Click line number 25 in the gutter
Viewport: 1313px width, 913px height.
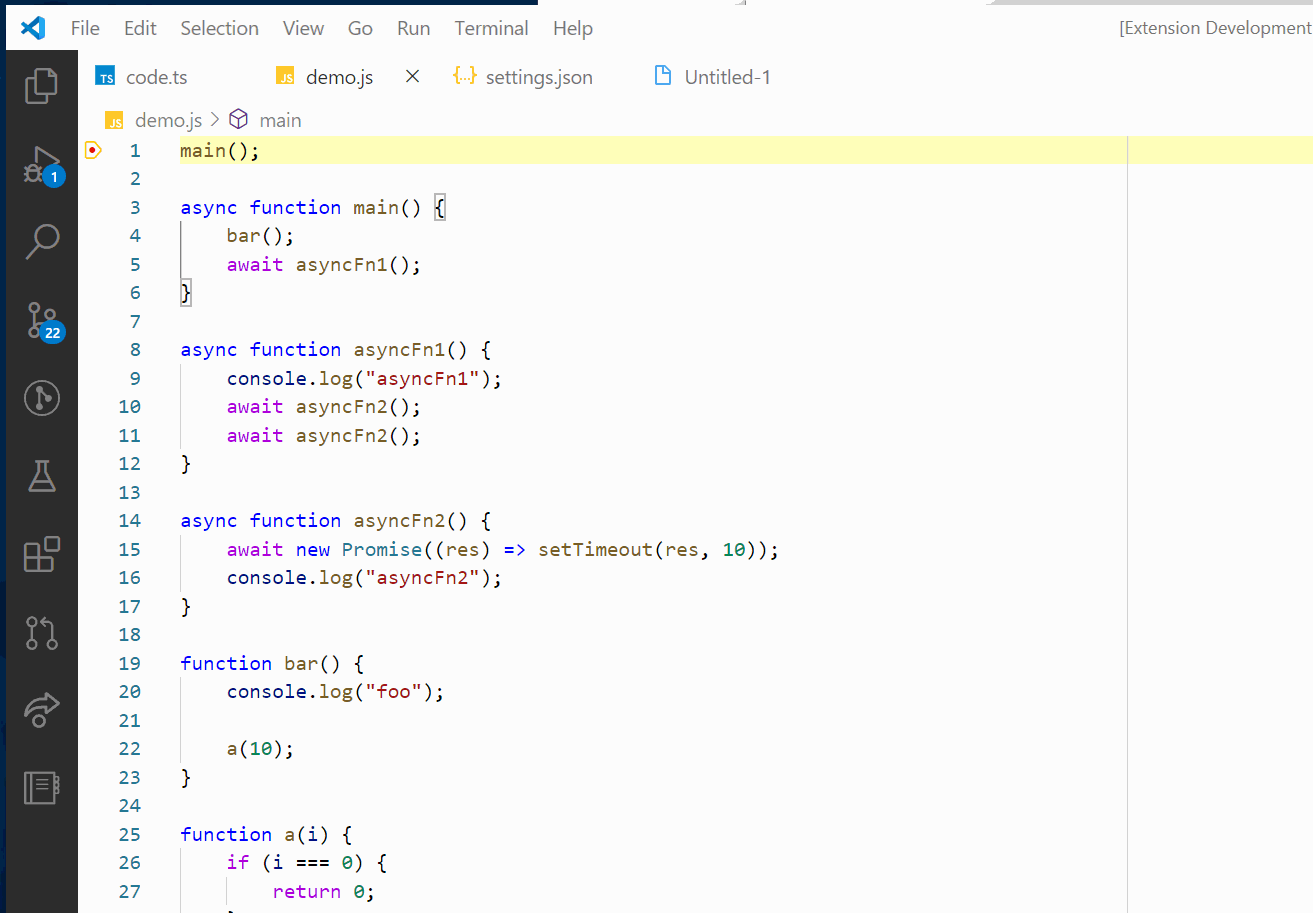click(x=129, y=835)
